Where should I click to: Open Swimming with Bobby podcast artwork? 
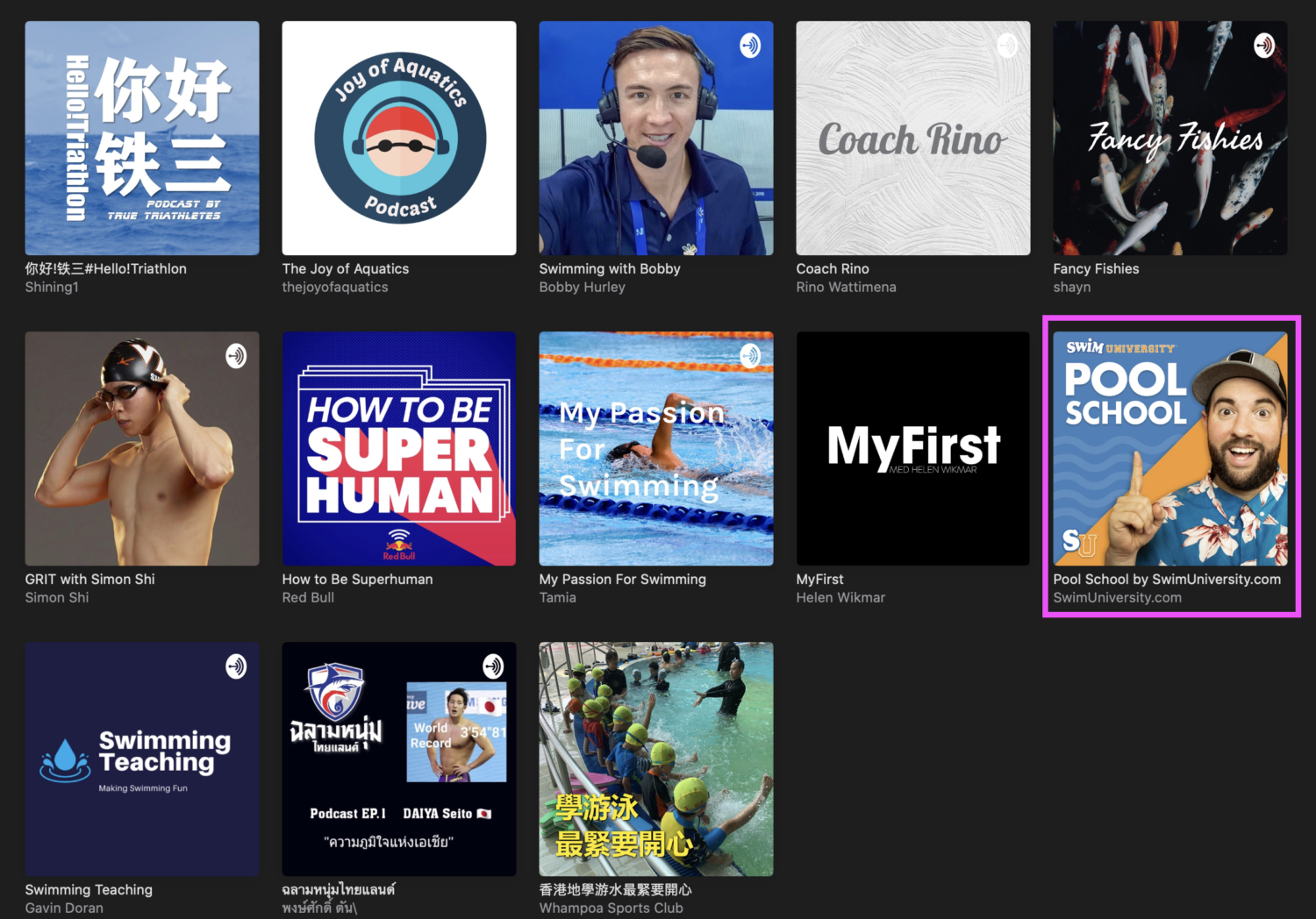coord(656,139)
